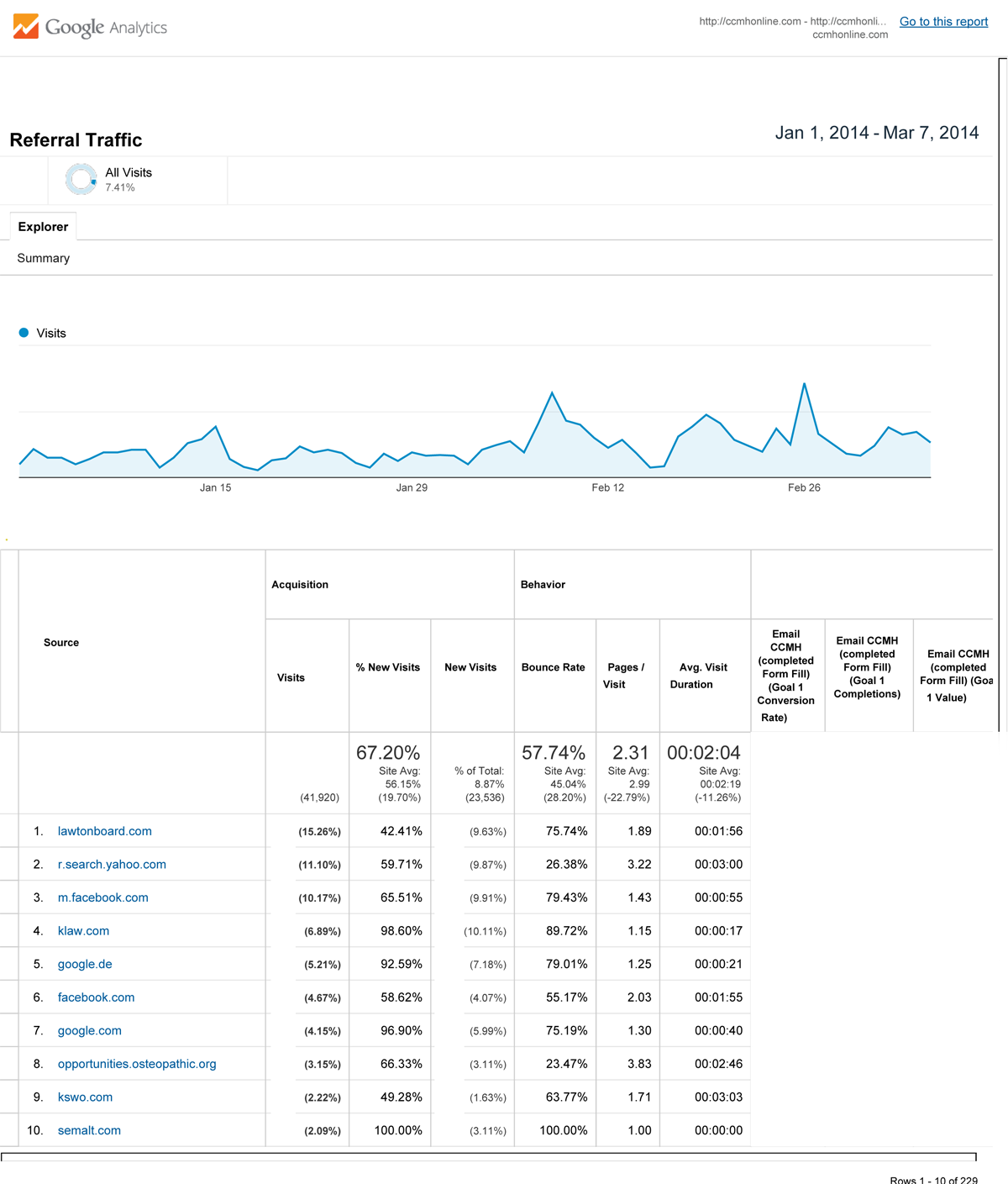Click the blue Visits legend dot
Screen dimensions: 1008x1184
[24, 333]
